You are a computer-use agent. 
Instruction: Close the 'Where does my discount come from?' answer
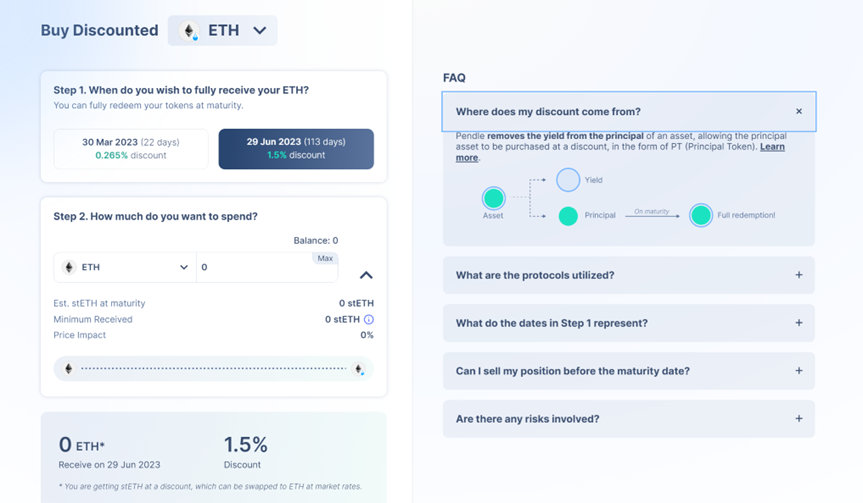click(799, 111)
